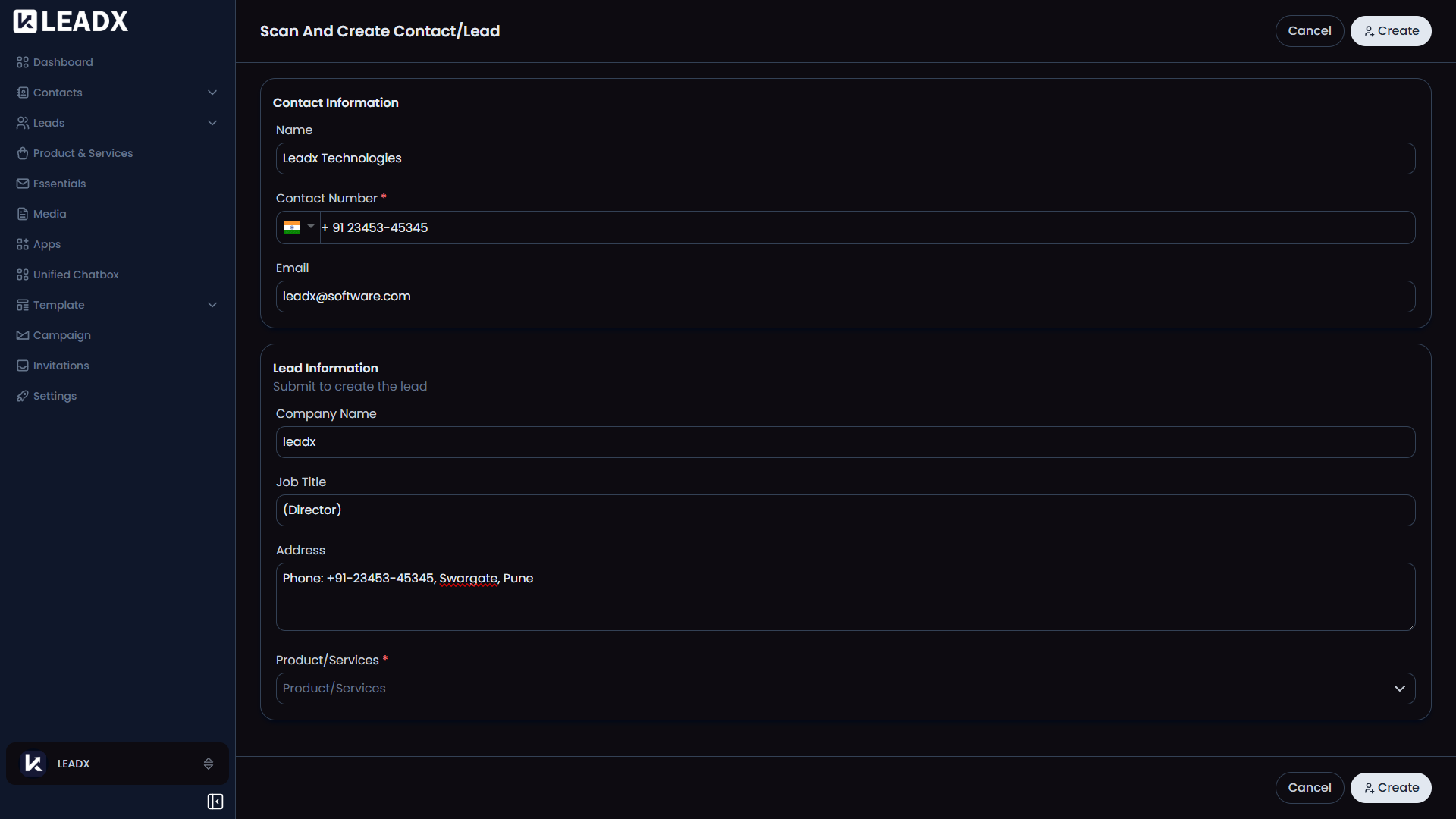This screenshot has height=819, width=1456.
Task: Click the bottom Cancel button
Action: pos(1309,788)
